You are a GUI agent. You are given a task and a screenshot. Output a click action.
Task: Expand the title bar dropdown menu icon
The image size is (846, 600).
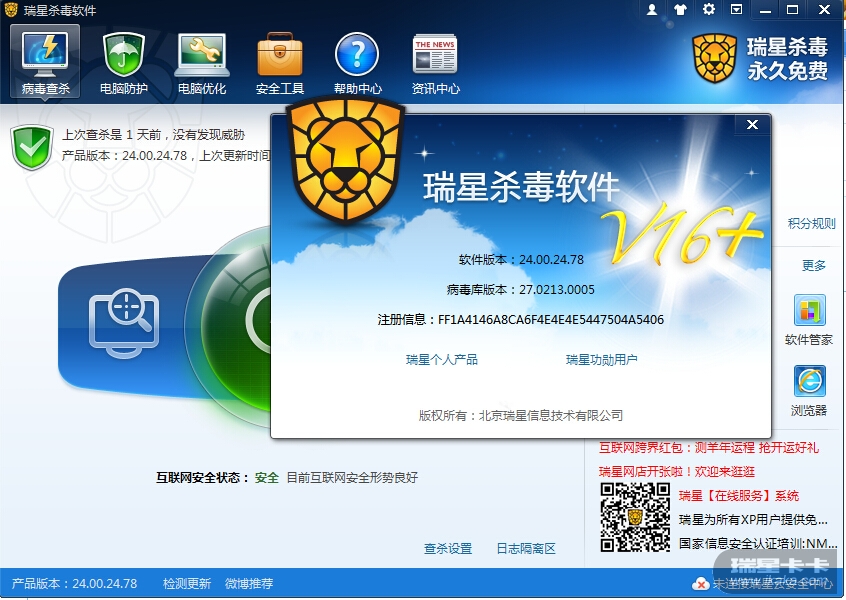pyautogui.click(x=736, y=9)
